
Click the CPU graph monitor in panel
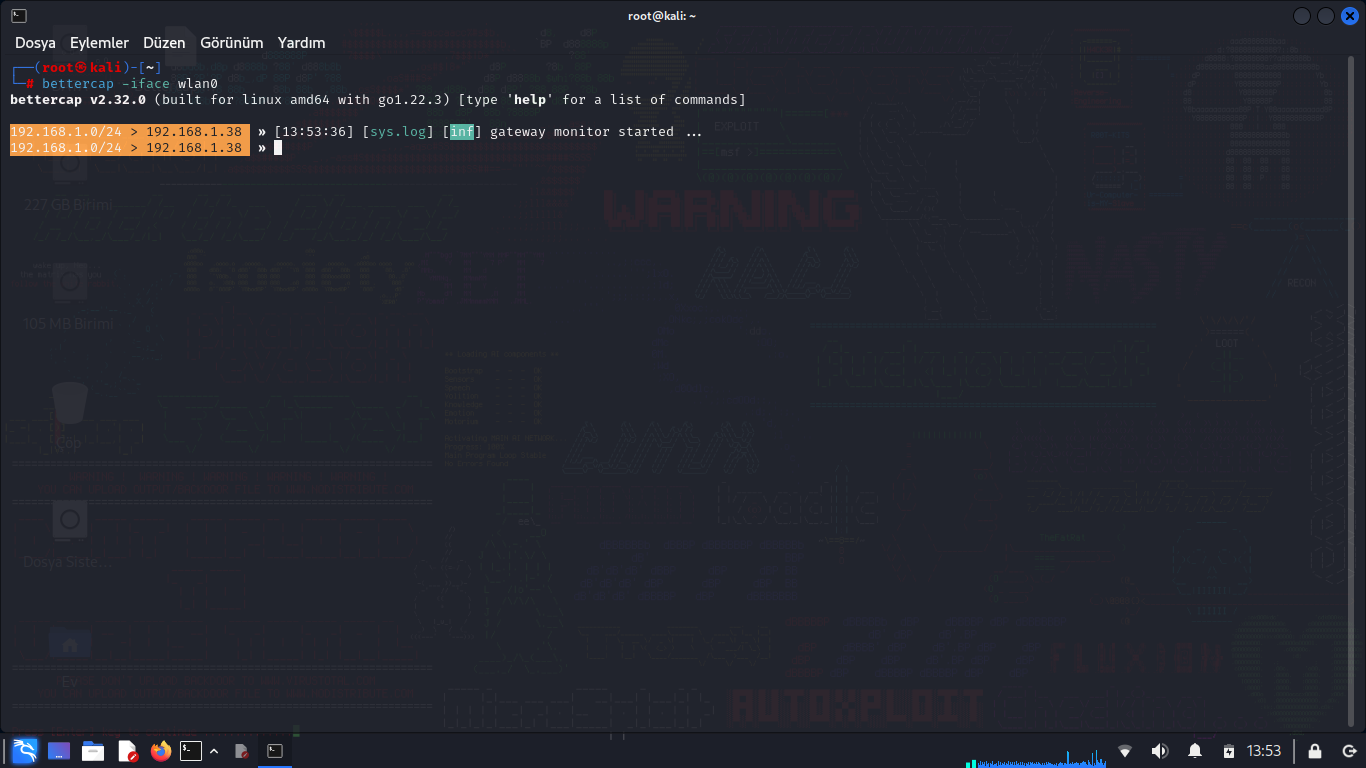(1035, 757)
